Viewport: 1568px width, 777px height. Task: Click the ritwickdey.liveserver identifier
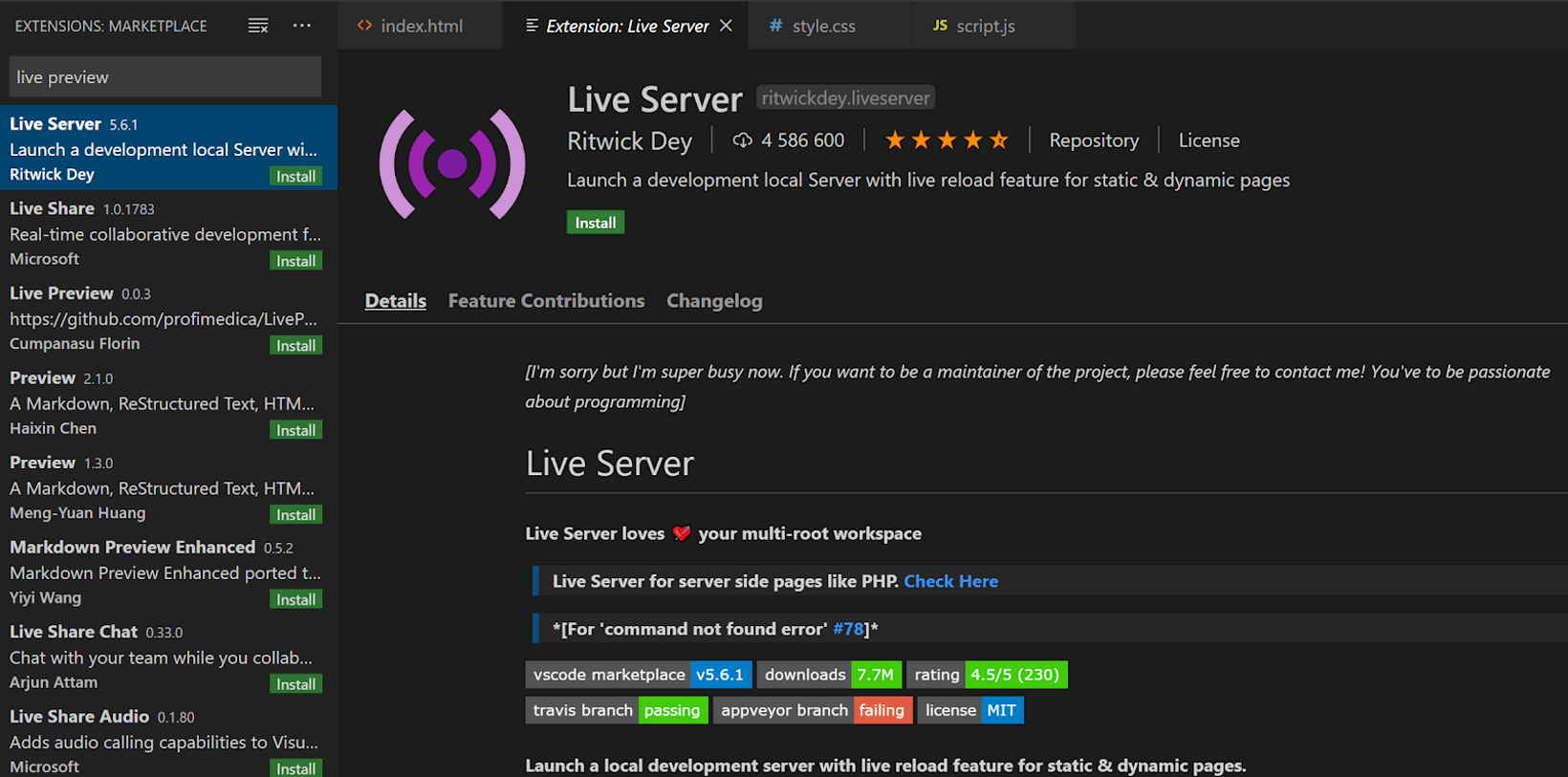point(845,97)
